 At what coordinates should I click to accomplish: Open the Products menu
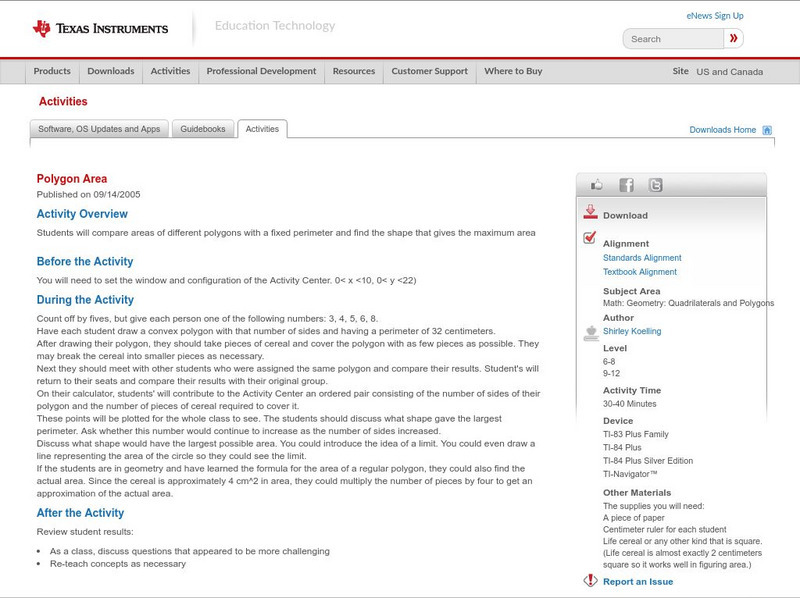tap(52, 72)
